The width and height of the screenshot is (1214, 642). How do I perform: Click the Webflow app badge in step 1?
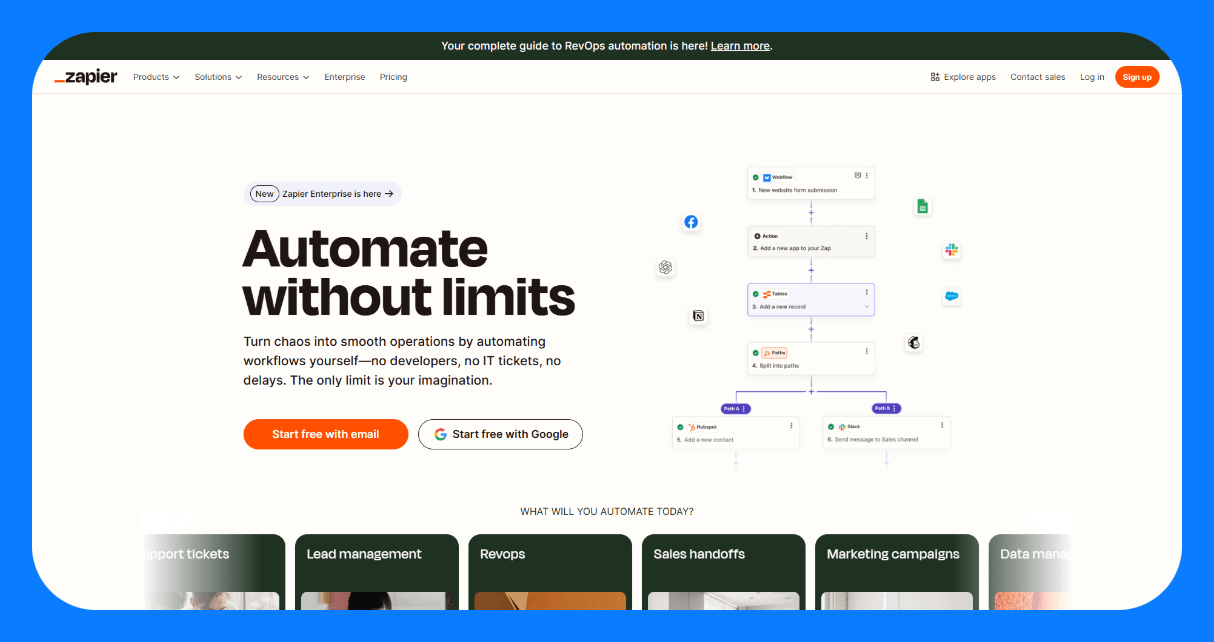point(778,177)
